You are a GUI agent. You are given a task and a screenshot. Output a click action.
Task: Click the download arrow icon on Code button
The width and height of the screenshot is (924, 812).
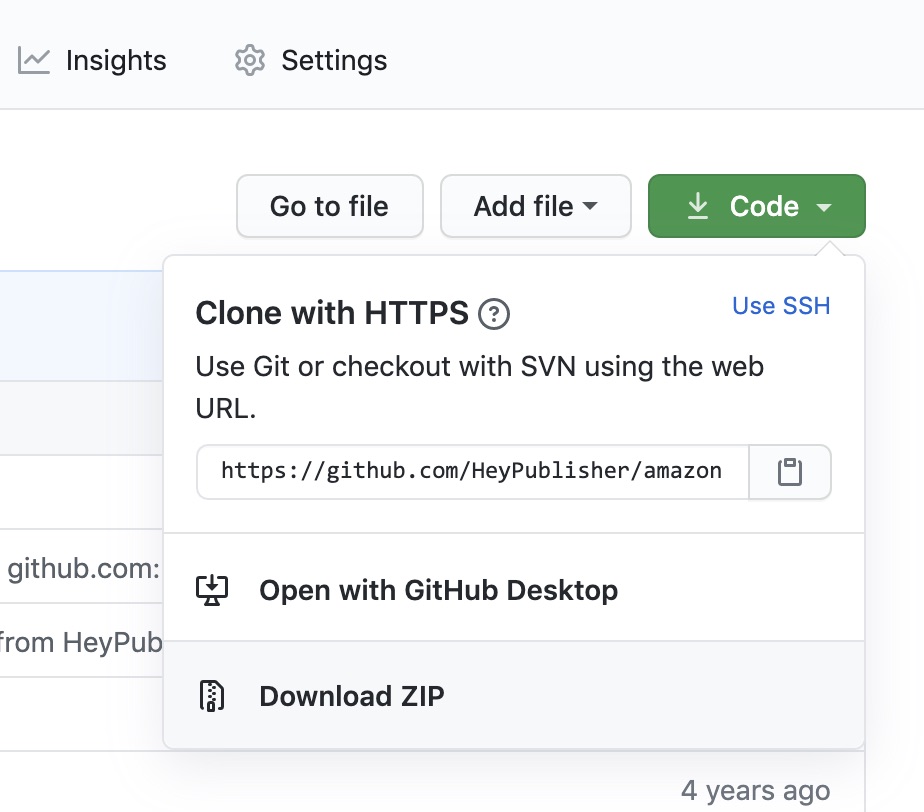698,206
